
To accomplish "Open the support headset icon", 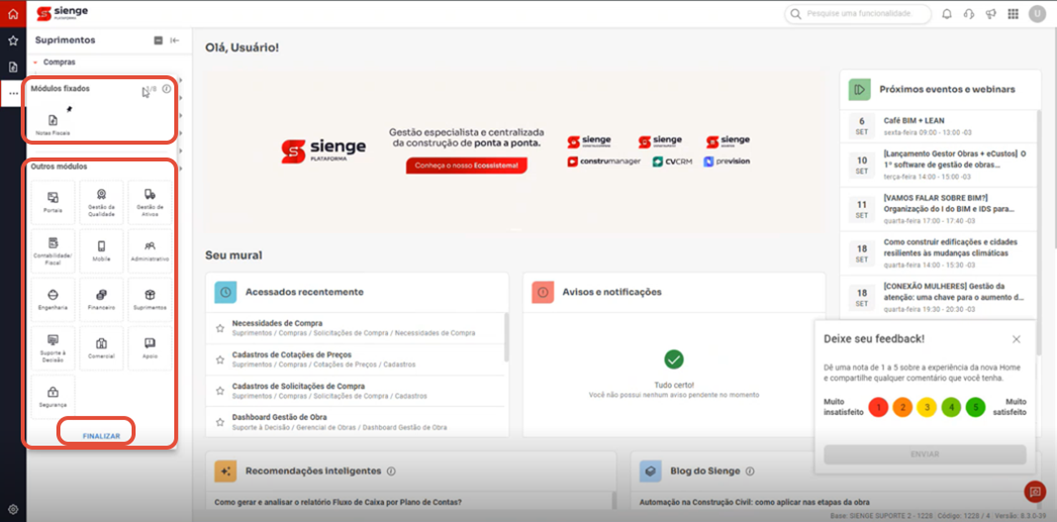I will coord(969,14).
